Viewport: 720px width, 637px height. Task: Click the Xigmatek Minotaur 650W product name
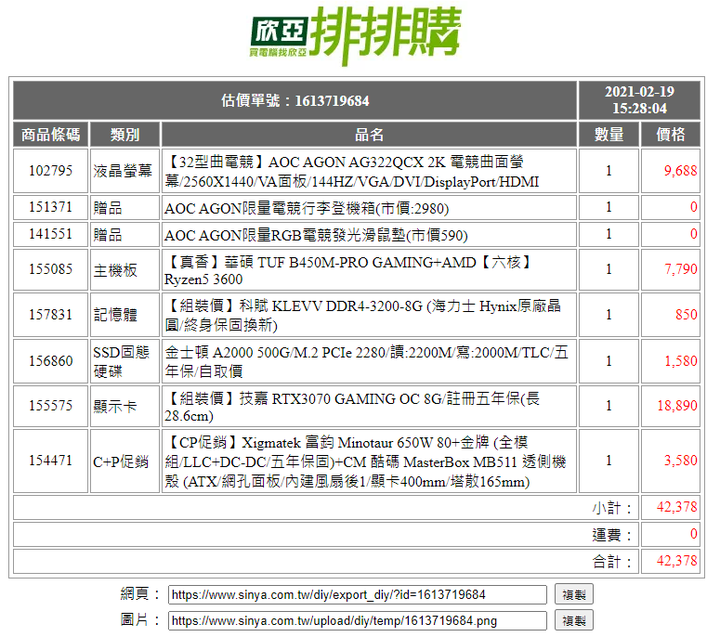[x=365, y=462]
